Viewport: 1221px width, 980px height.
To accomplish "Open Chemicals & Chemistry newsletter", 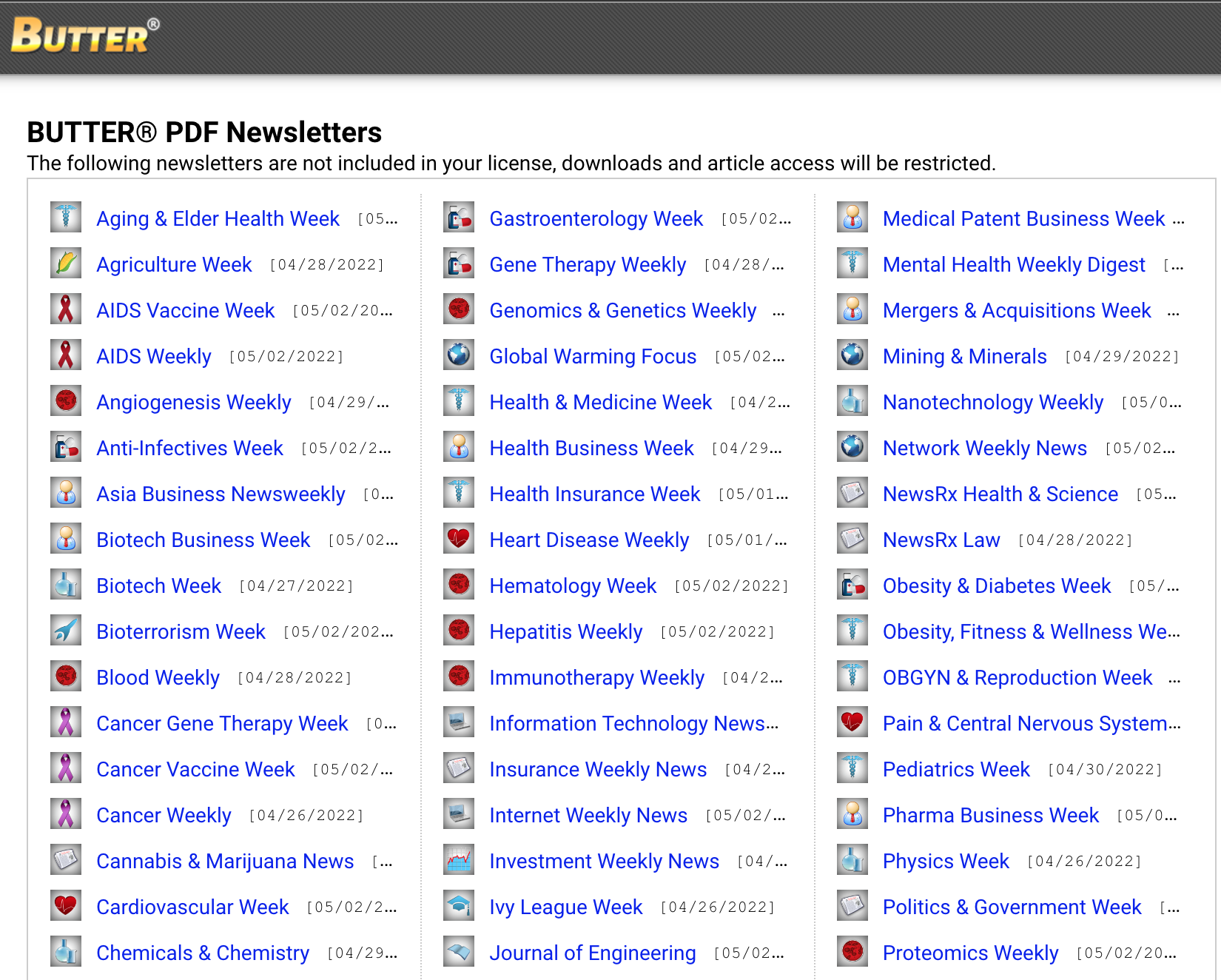I will coord(203,953).
